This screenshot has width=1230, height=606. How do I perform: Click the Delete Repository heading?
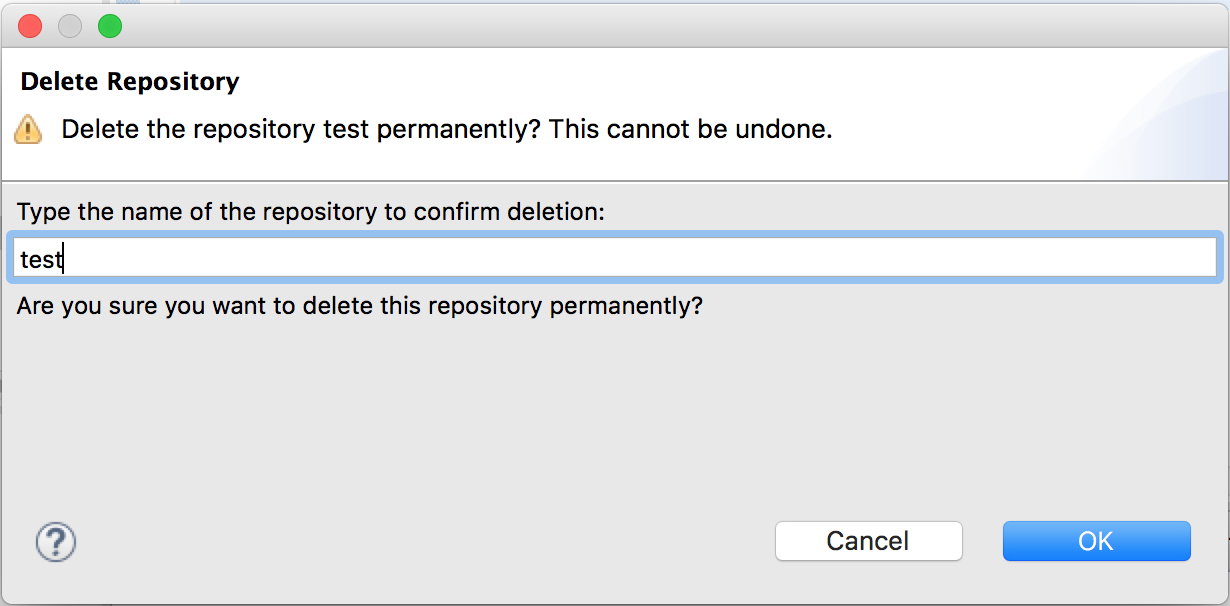(130, 81)
